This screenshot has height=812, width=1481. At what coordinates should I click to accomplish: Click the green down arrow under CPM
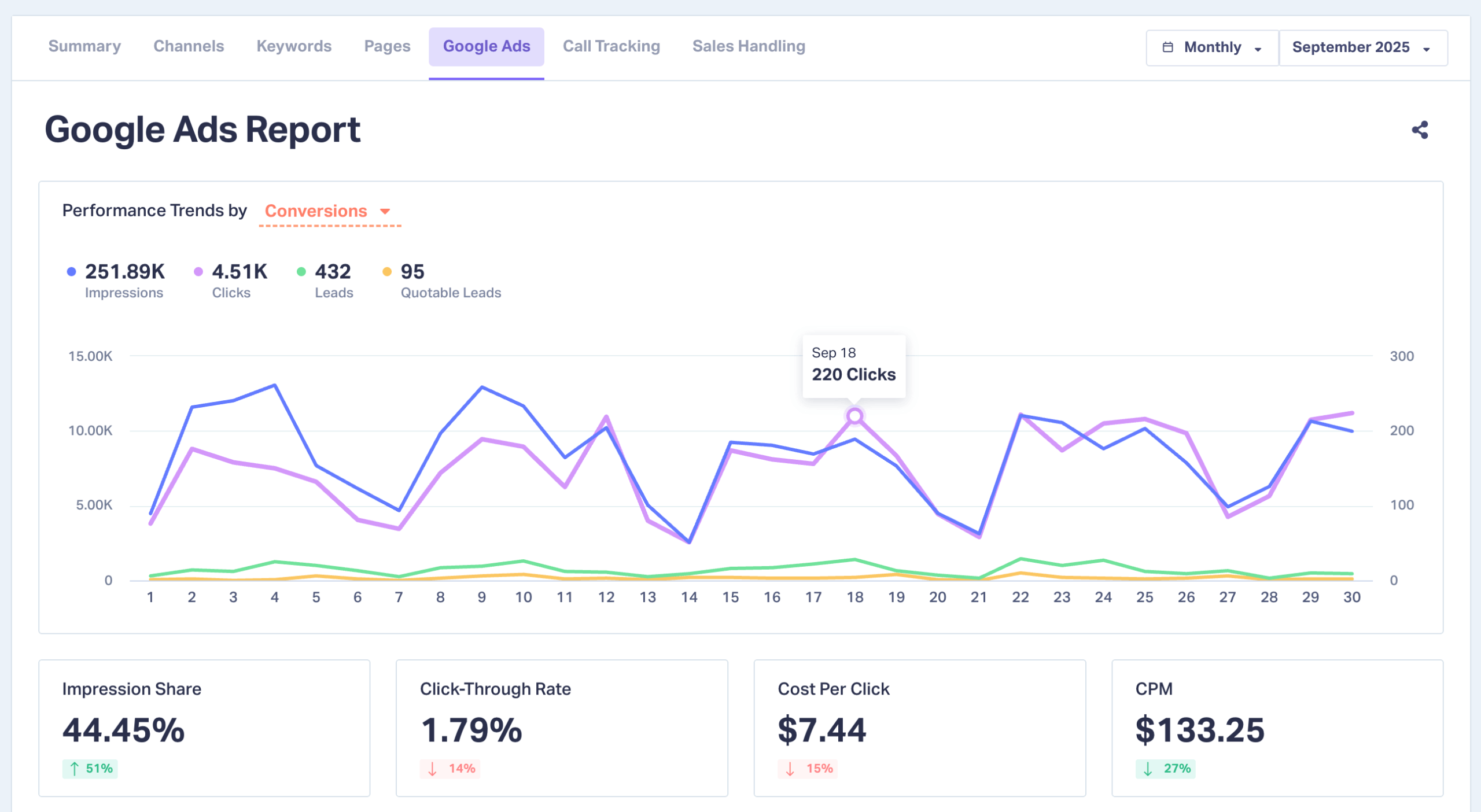1148,769
